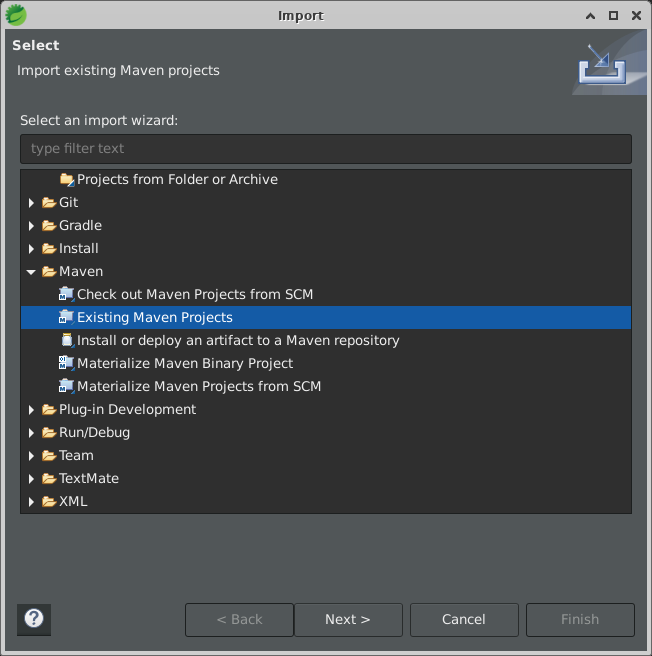Click the Materialize Maven Binary Project icon
652x656 pixels.
coord(67,363)
